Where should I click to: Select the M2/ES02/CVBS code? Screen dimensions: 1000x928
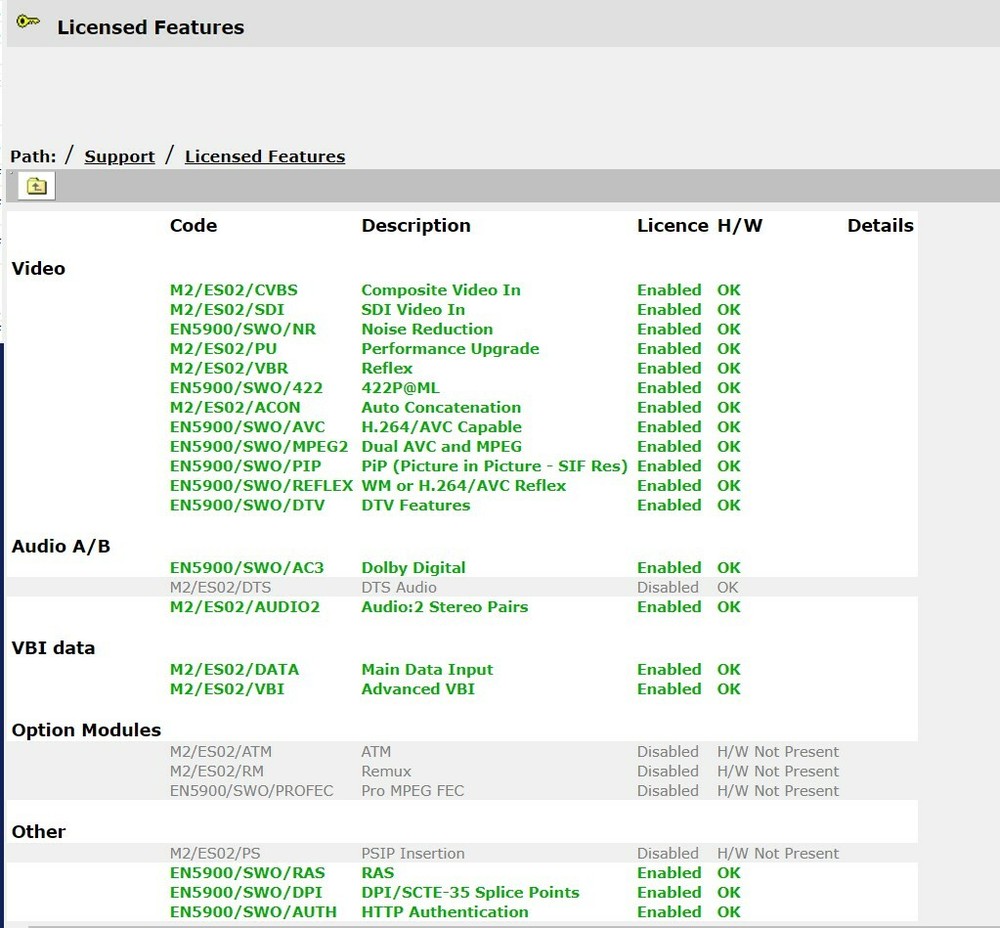pos(233,290)
